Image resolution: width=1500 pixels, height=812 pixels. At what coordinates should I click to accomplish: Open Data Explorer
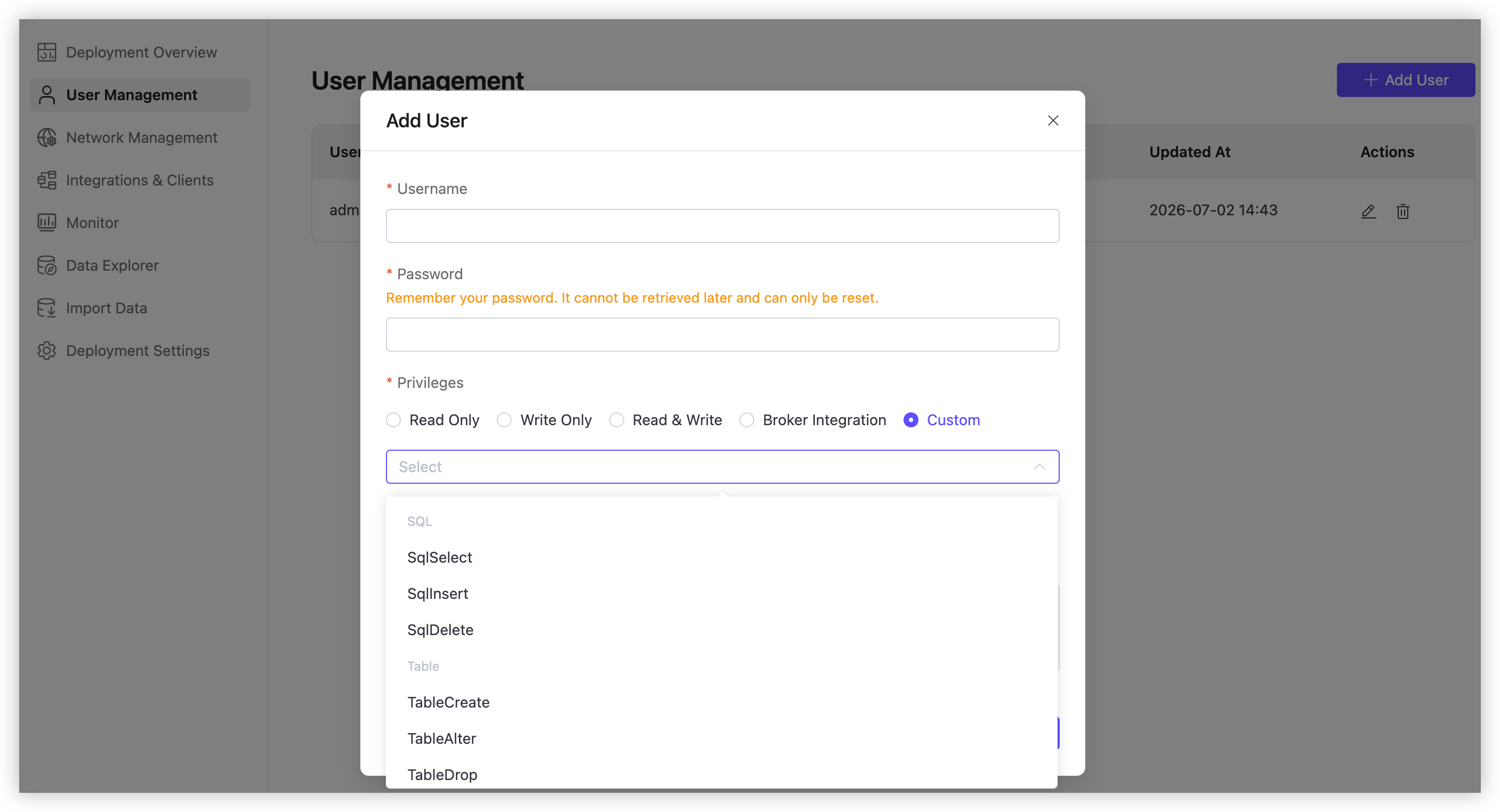click(x=141, y=265)
